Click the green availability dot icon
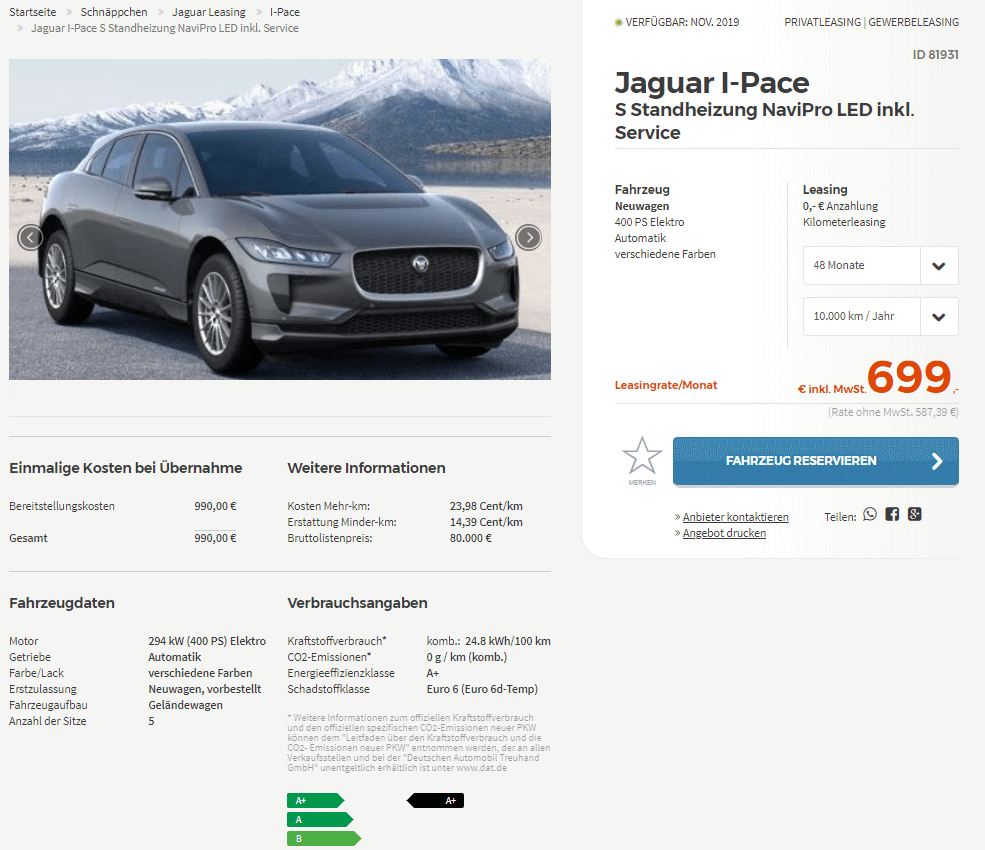The image size is (985, 850). [x=618, y=23]
